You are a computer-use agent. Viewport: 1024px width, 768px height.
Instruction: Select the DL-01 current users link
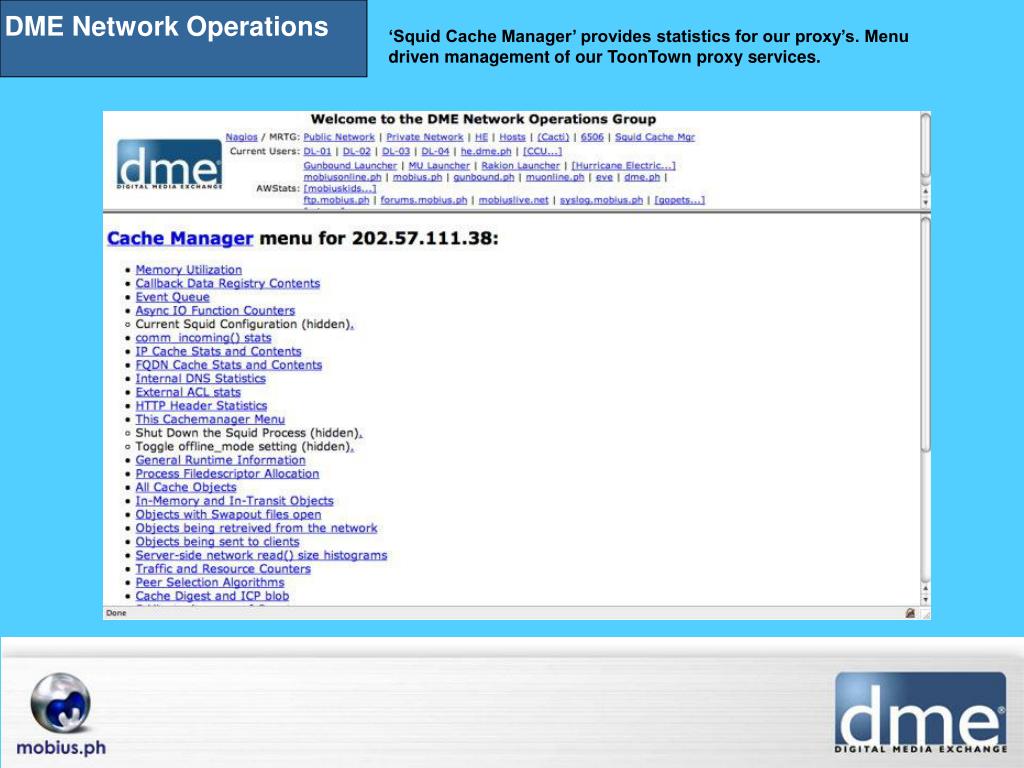click(x=317, y=152)
